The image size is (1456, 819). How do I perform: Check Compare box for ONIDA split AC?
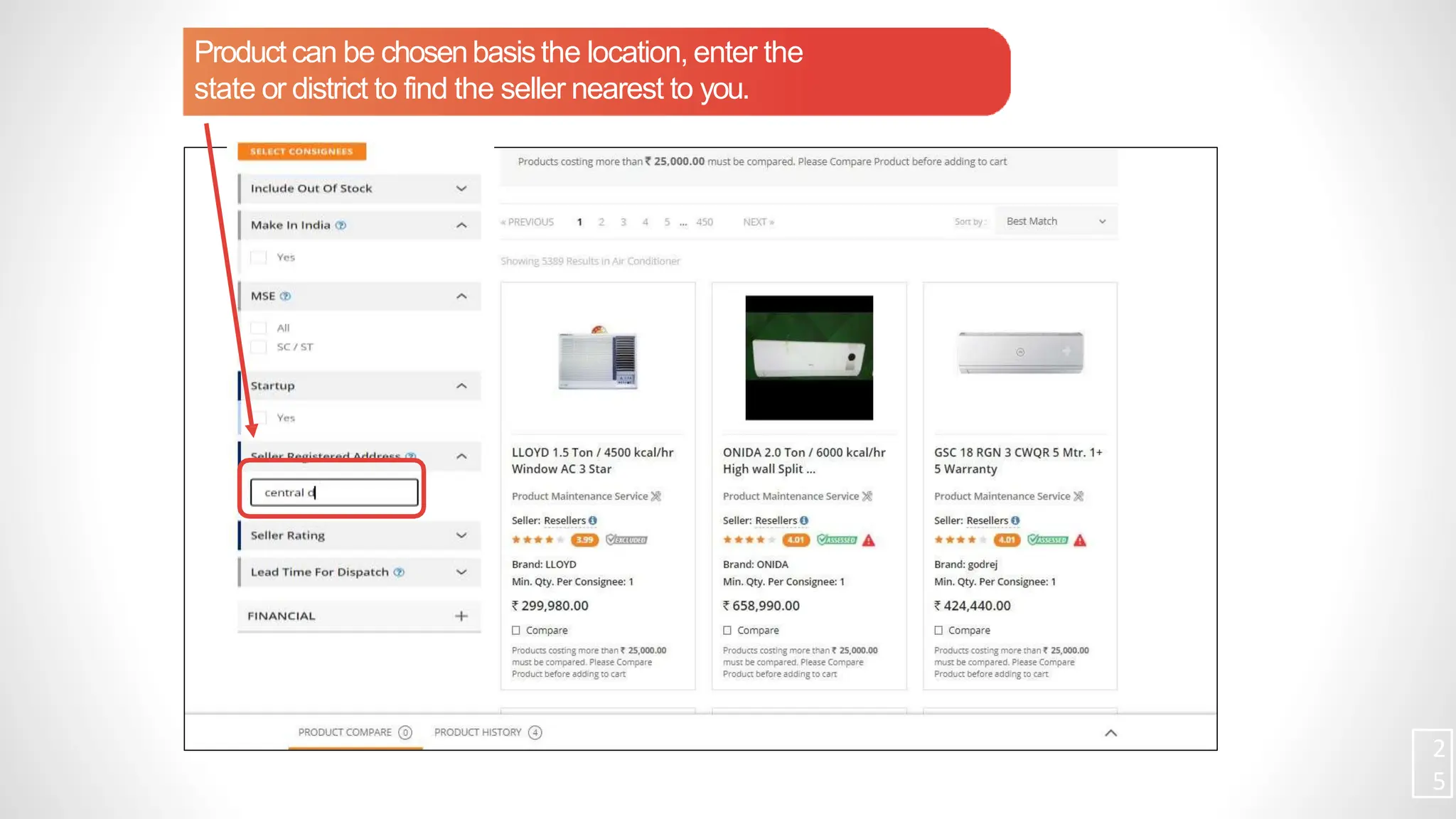click(x=727, y=631)
